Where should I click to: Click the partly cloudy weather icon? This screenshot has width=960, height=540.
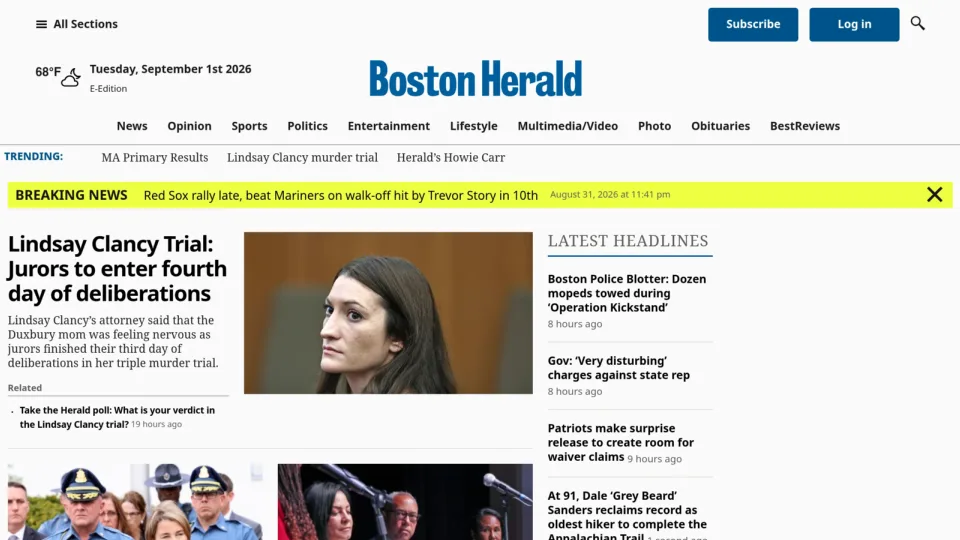71,77
